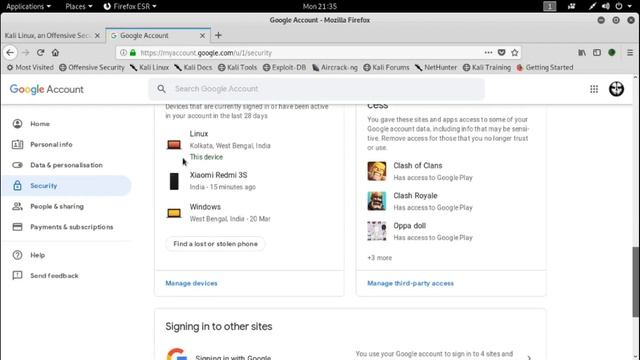Open Kali Forums bookmark

[x=386, y=67]
